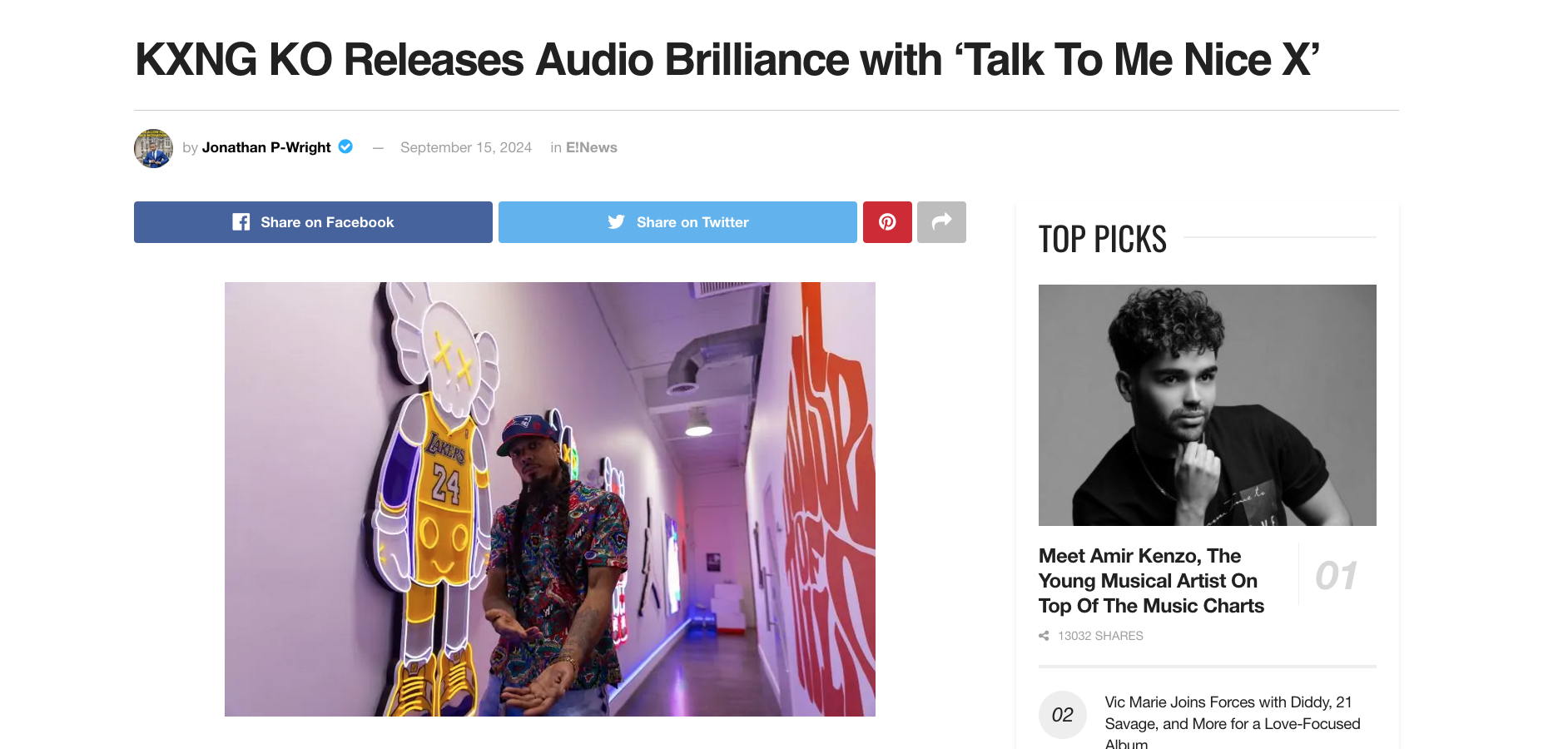1568x749 pixels.
Task: Share on Twitter button
Action: coord(677,222)
